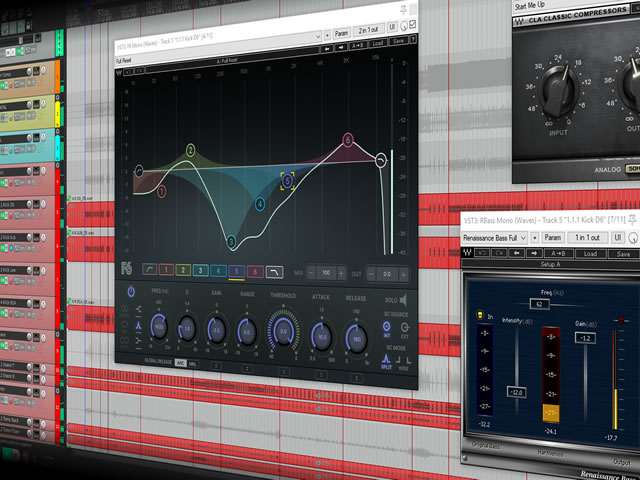Viewport: 640px width, 480px height.
Task: Click 2 in 1 out button in F6 window
Action: [368, 30]
